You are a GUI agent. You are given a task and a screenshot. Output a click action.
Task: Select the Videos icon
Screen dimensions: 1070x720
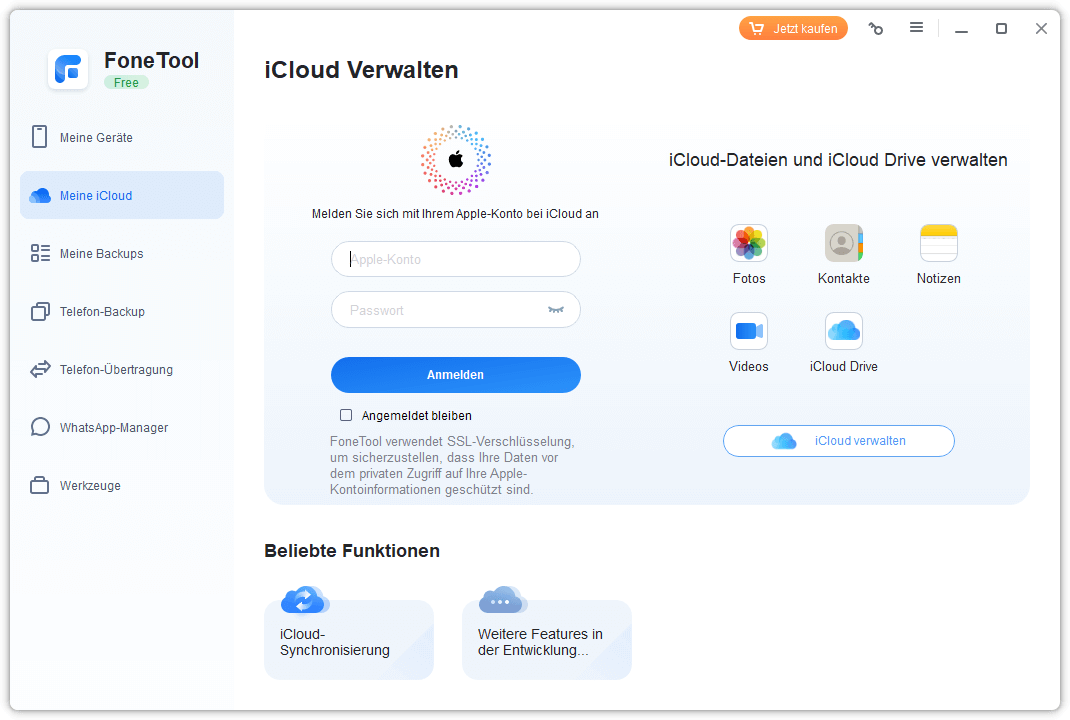tap(748, 331)
